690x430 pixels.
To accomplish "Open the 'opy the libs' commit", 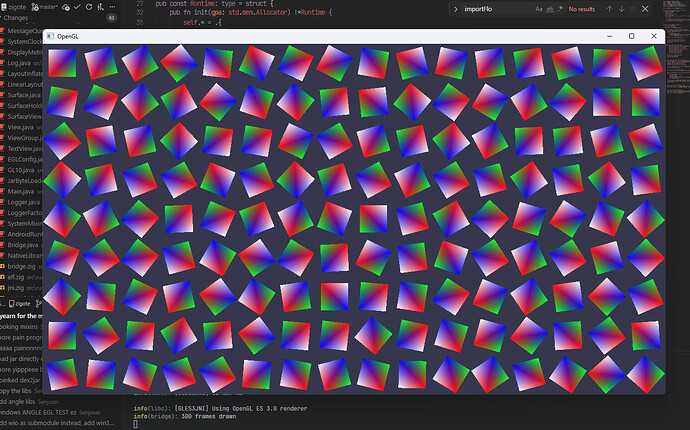I will pyautogui.click(x=21, y=391).
